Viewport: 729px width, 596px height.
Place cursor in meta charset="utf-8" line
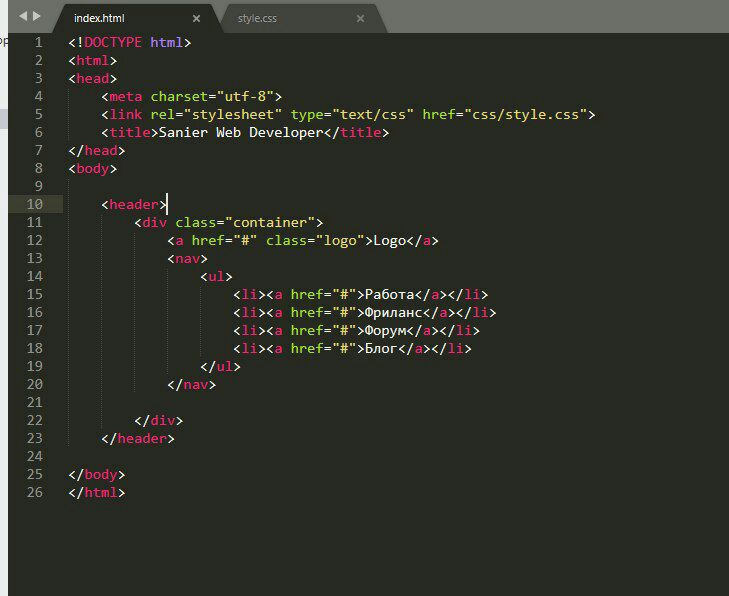point(192,96)
